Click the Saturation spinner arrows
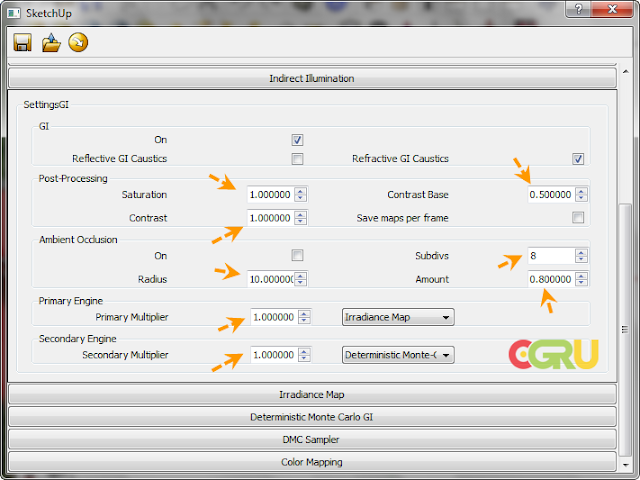 [301, 195]
